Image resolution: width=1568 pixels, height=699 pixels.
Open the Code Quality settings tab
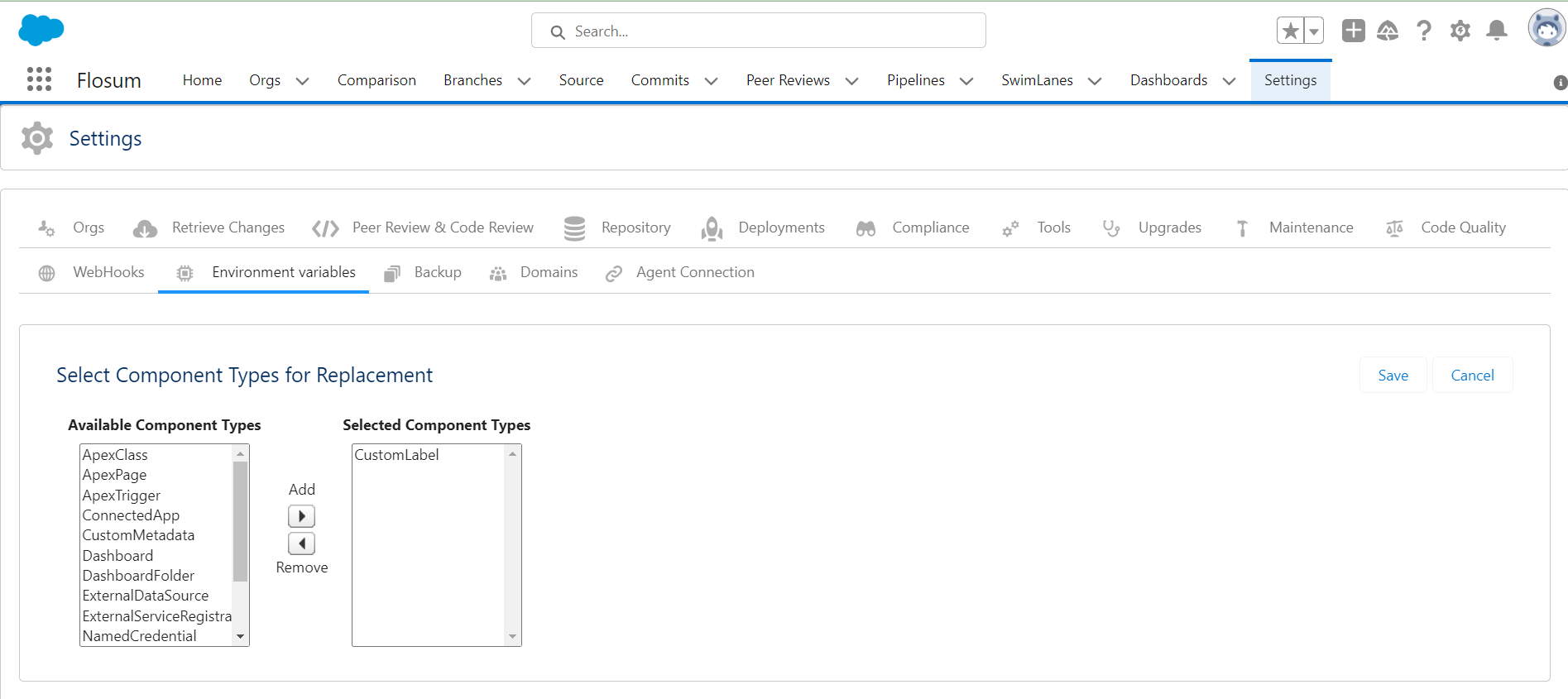click(x=1446, y=227)
